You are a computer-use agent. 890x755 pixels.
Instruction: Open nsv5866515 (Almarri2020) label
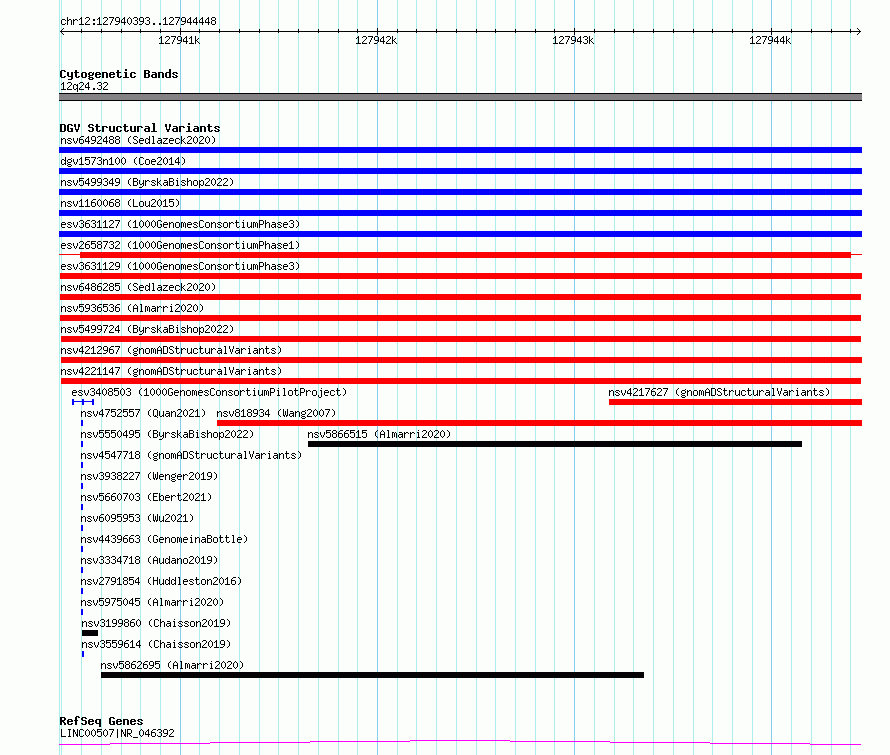[x=379, y=434]
